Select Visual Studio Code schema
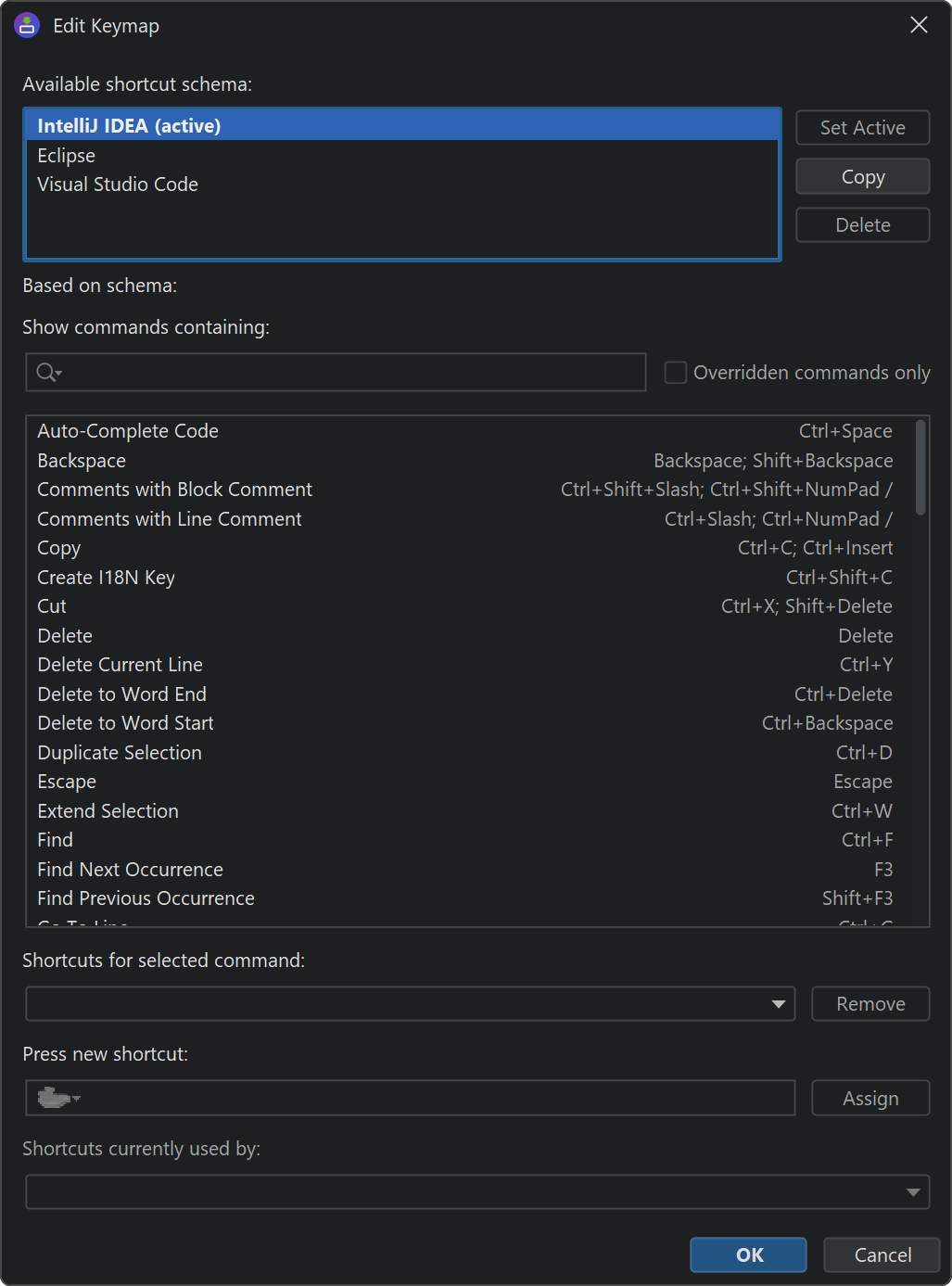Image resolution: width=952 pixels, height=1286 pixels. tap(118, 185)
